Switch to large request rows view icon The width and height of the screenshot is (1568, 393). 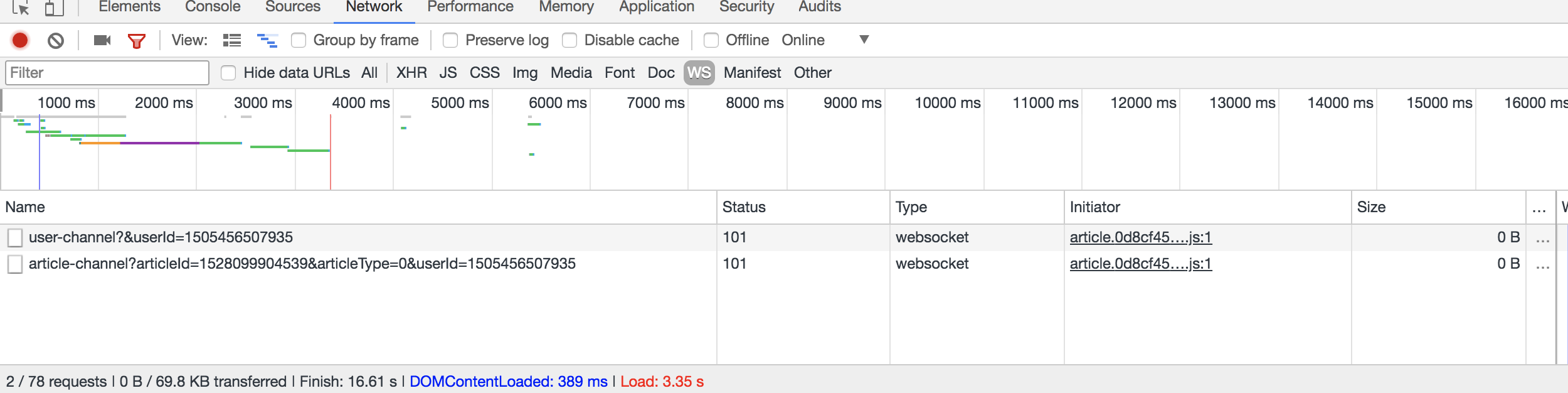click(232, 41)
